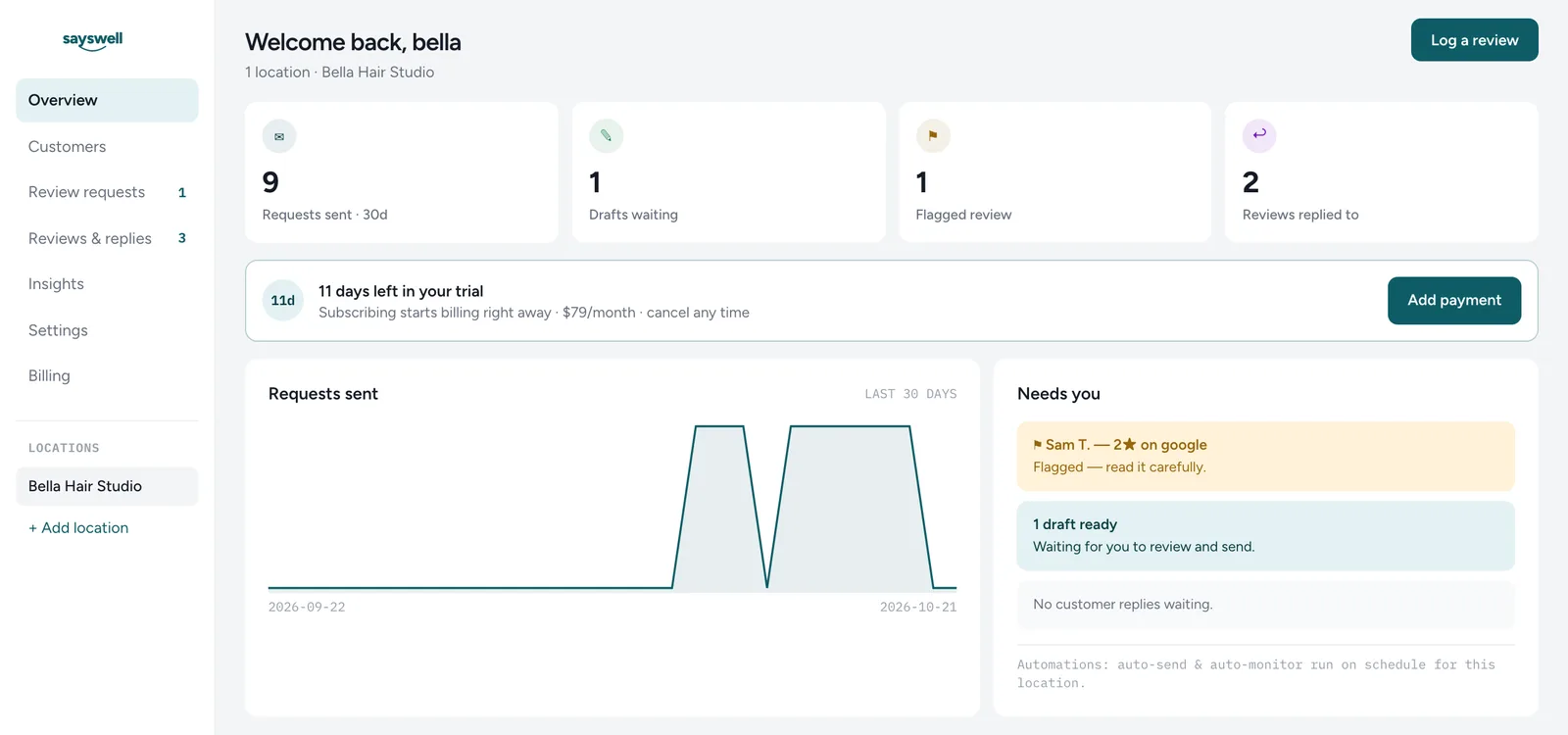Click the flag icon above Flagged review
Image resolution: width=1568 pixels, height=735 pixels.
pyautogui.click(x=933, y=136)
